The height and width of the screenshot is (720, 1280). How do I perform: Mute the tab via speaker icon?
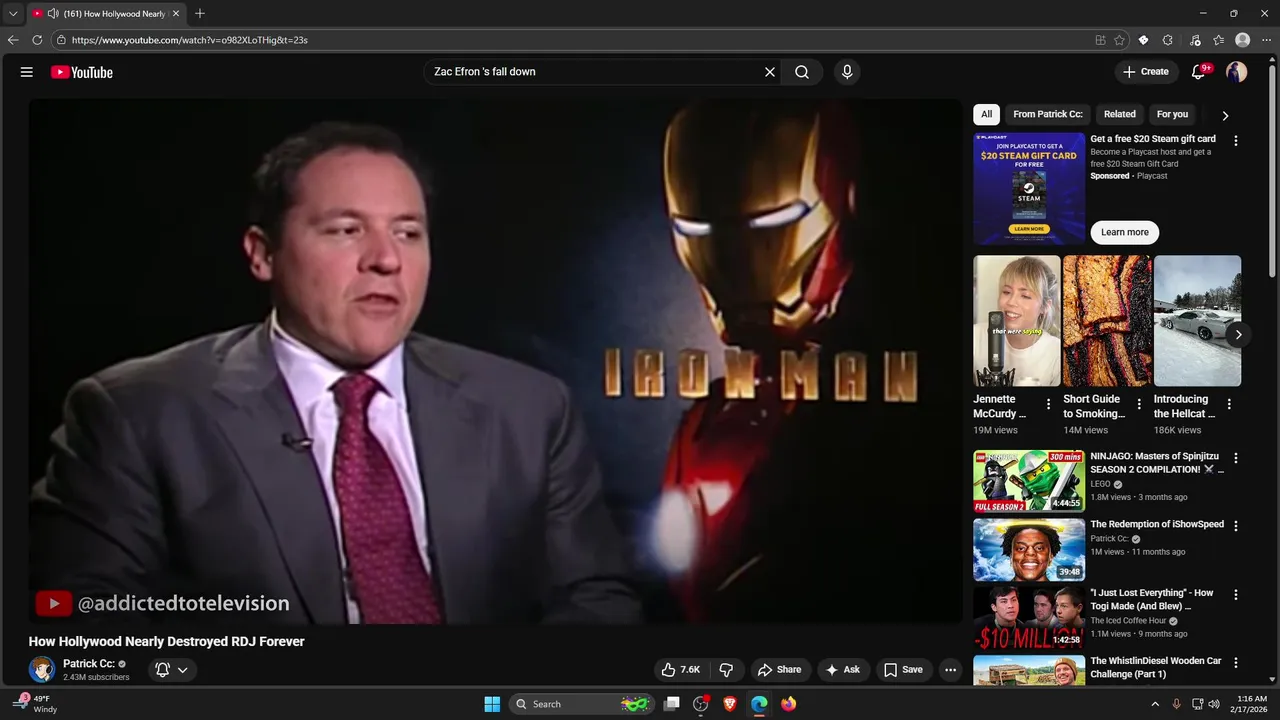52,14
